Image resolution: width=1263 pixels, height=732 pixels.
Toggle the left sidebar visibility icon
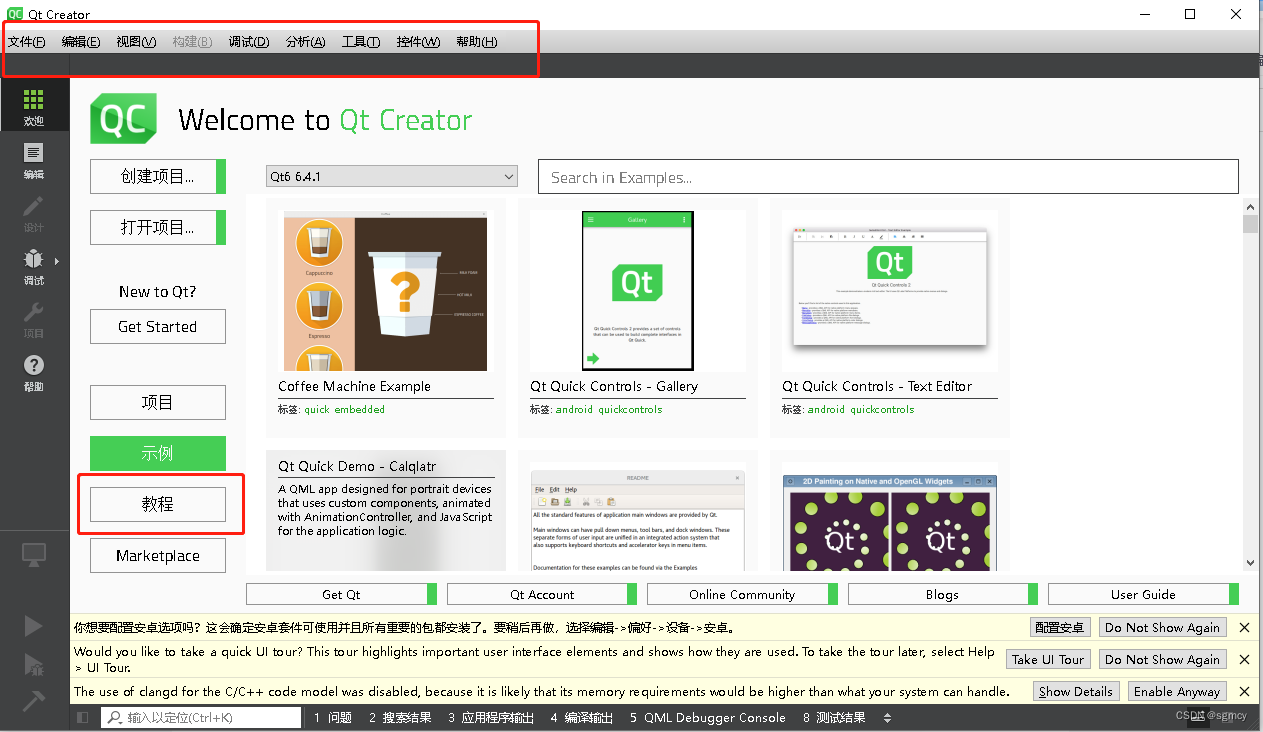(83, 718)
